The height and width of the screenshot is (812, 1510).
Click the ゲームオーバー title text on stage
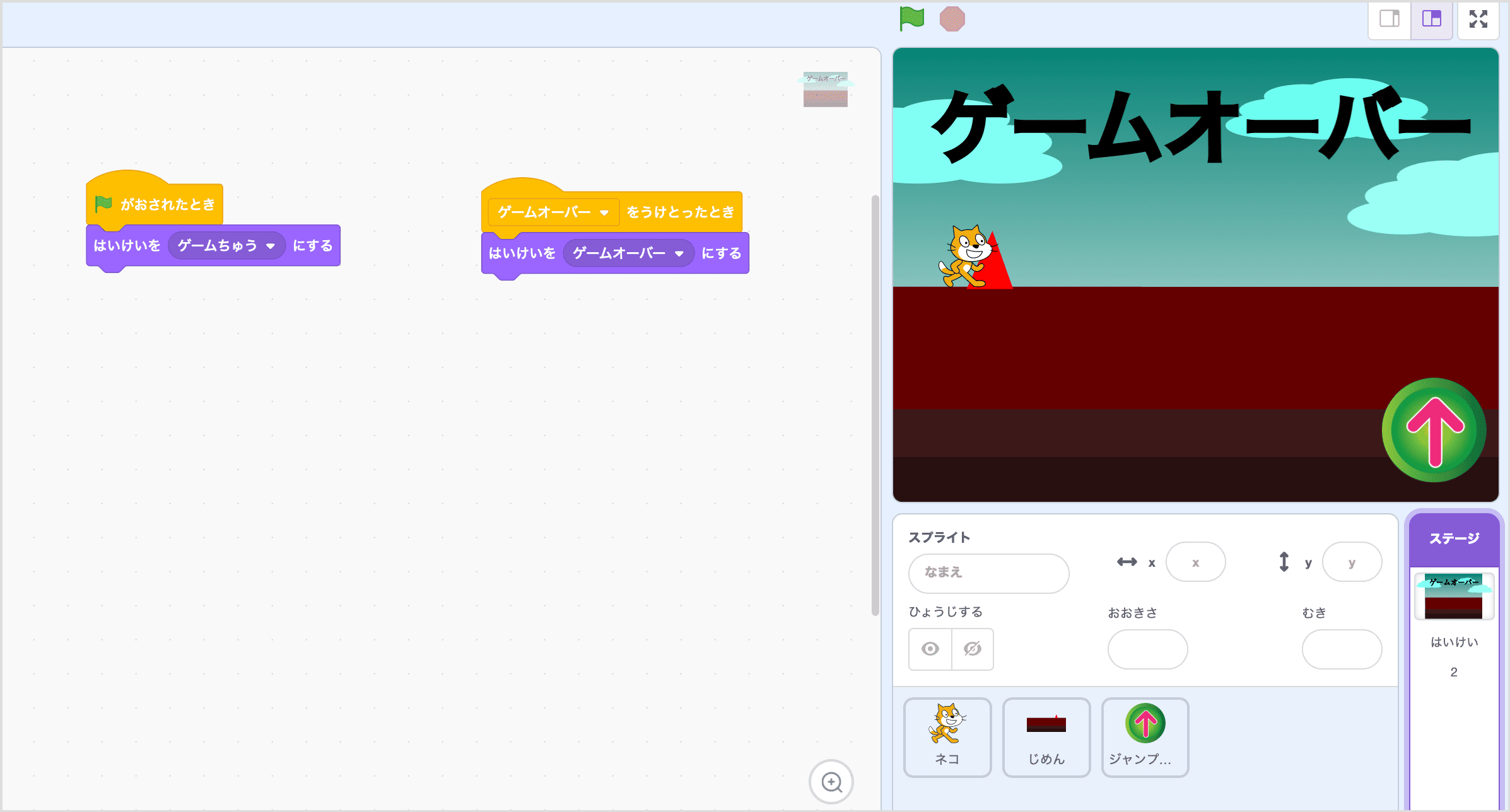click(1202, 125)
